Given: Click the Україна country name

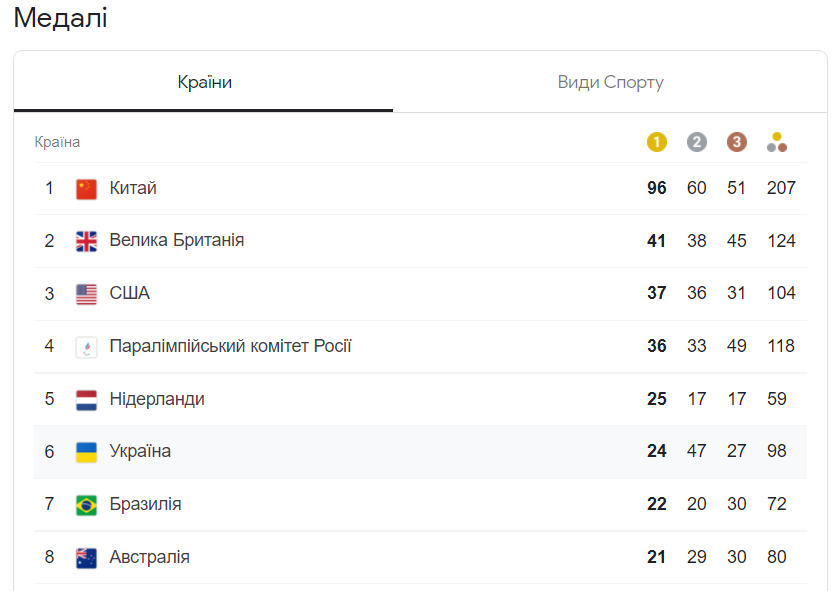Looking at the screenshot, I should 140,452.
